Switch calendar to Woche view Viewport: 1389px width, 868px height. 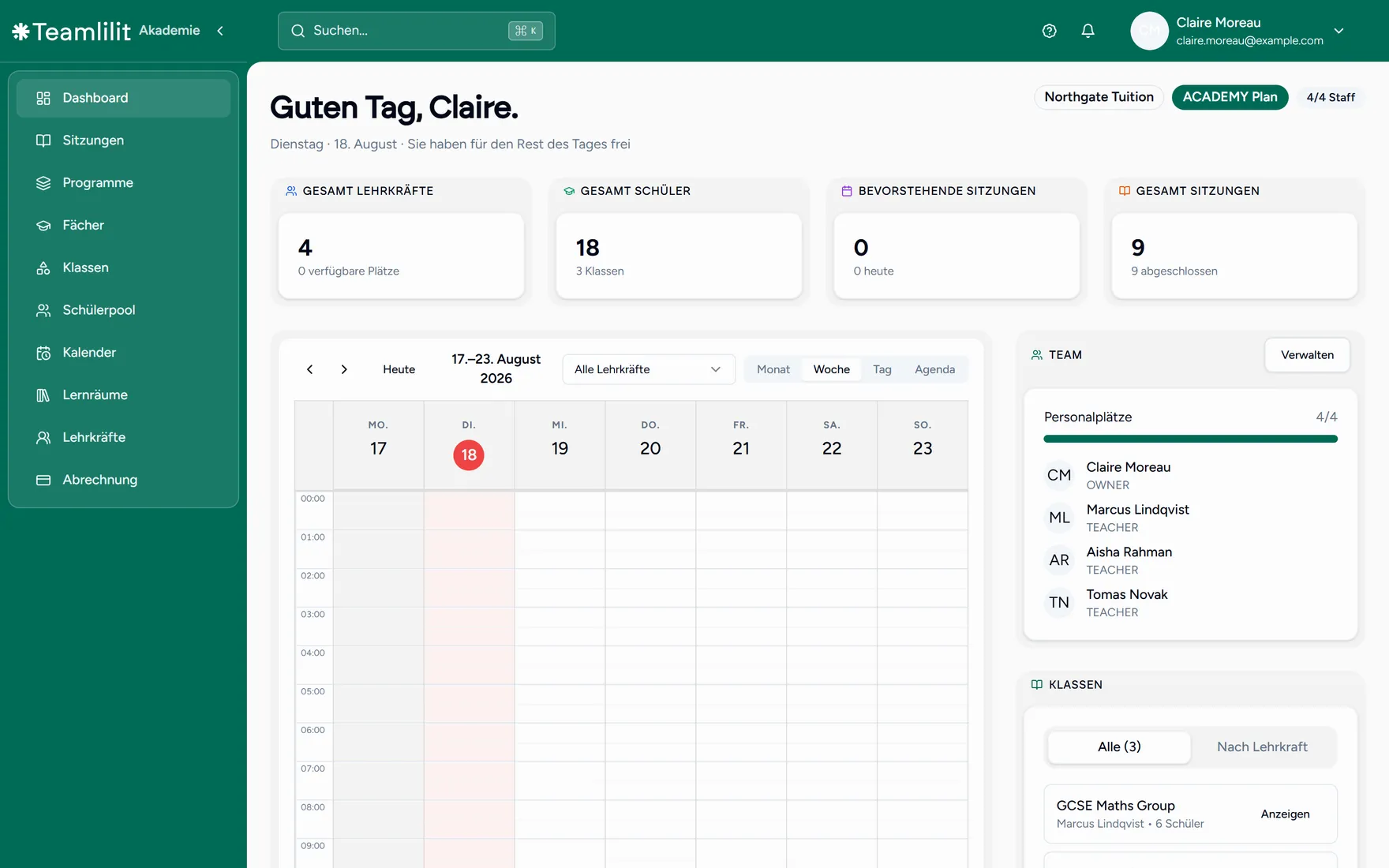[x=832, y=369]
